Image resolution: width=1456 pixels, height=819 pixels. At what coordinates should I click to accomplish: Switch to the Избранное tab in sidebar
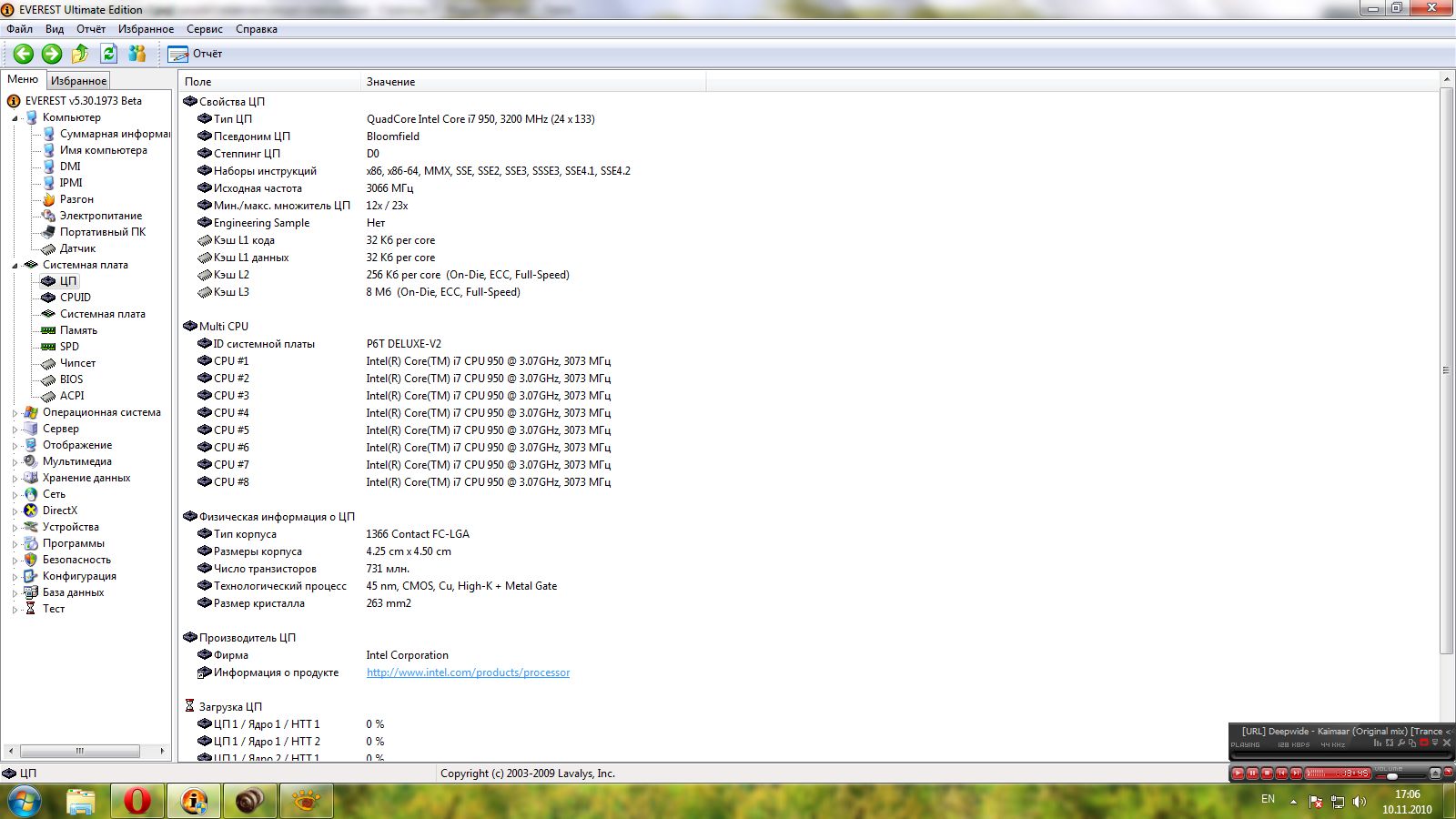coord(78,81)
